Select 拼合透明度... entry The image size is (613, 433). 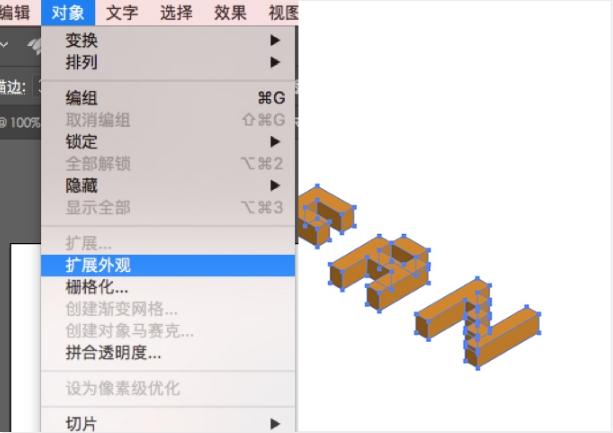[168, 353]
